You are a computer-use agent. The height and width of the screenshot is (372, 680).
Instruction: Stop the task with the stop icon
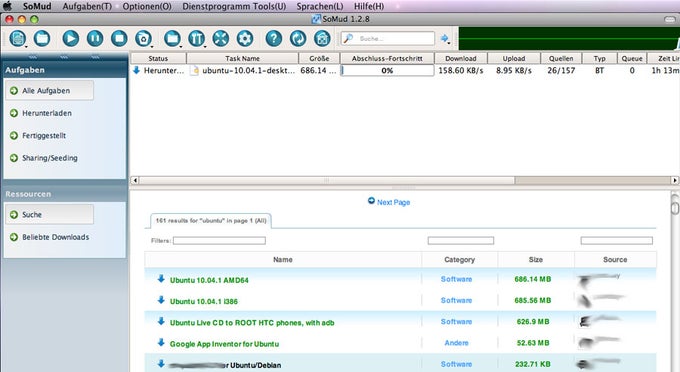119,39
